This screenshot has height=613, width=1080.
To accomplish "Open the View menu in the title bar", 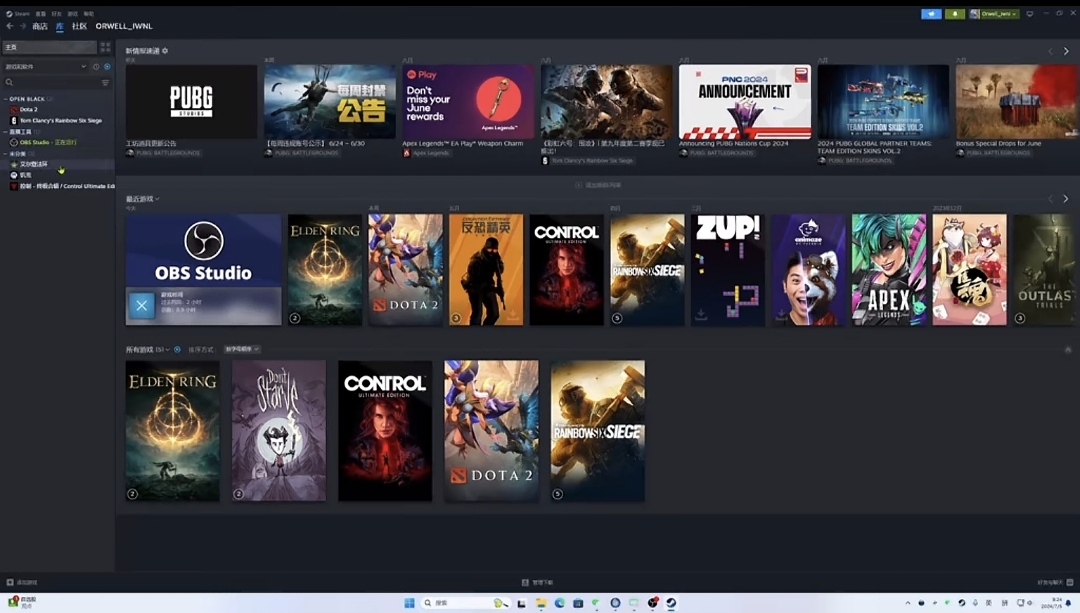I will pyautogui.click(x=41, y=14).
